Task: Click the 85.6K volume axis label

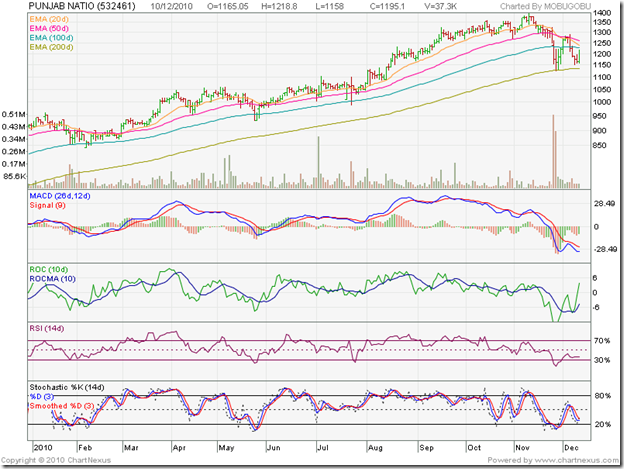Action: [14, 176]
